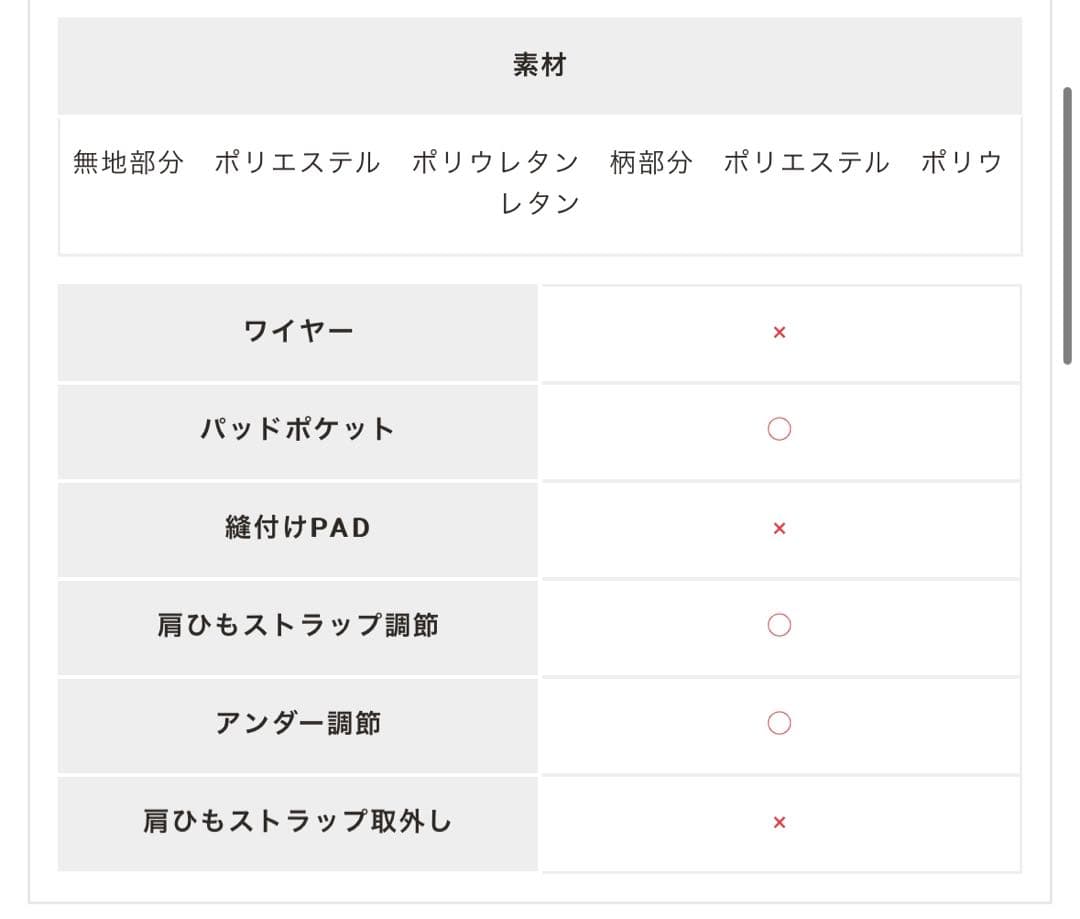Screen dimensions: 1080x919
Task: Click the vertical page scrollbar
Action: (1067, 225)
